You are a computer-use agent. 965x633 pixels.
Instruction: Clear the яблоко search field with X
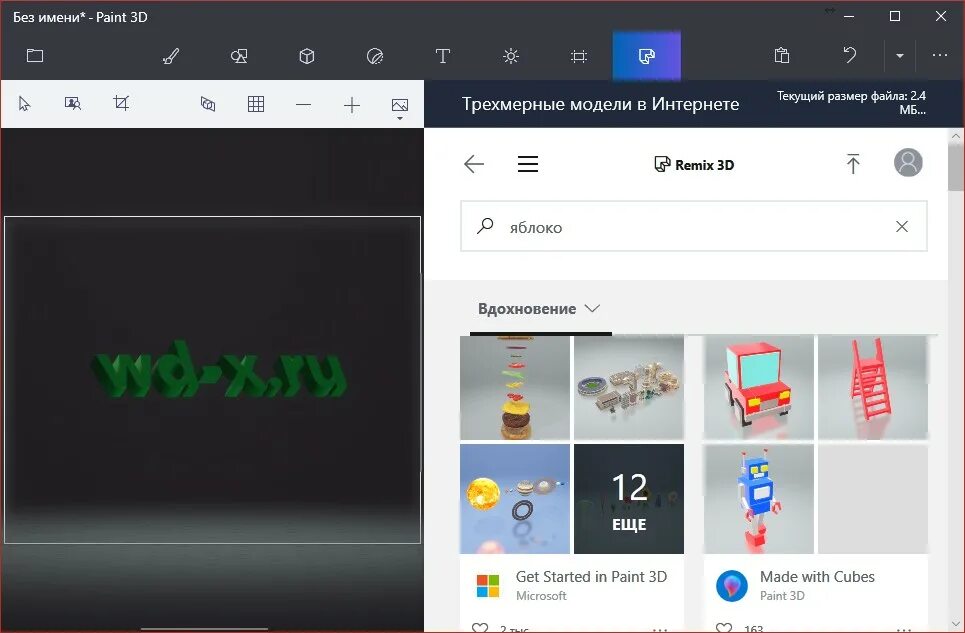[x=901, y=226]
